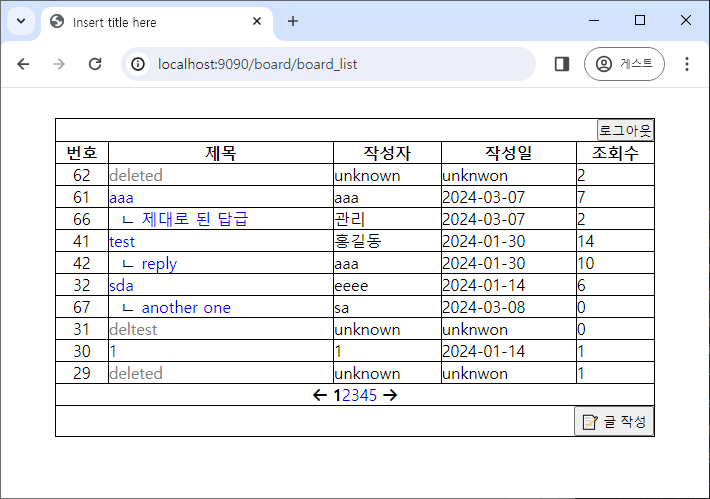The width and height of the screenshot is (710, 499).
Task: Open a new browser tab
Action: click(x=293, y=21)
